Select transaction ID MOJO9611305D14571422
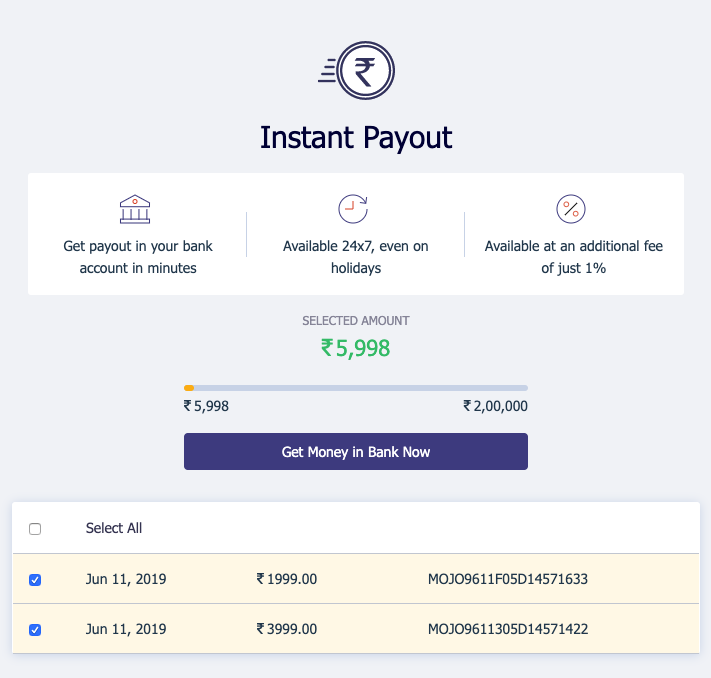Viewport: 711px width, 678px height. [507, 629]
